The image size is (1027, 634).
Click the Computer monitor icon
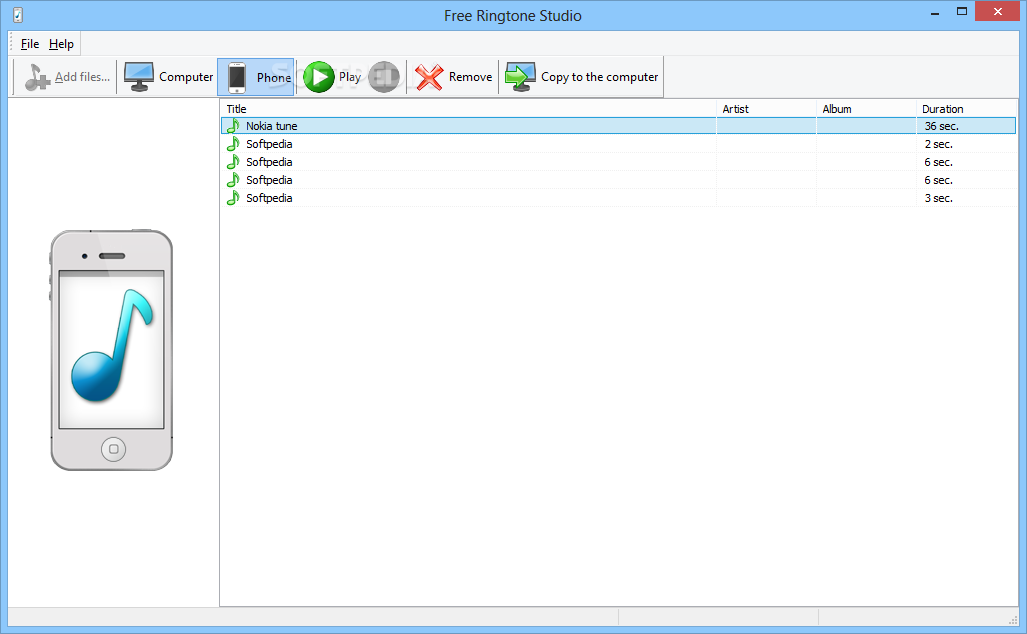coord(139,77)
